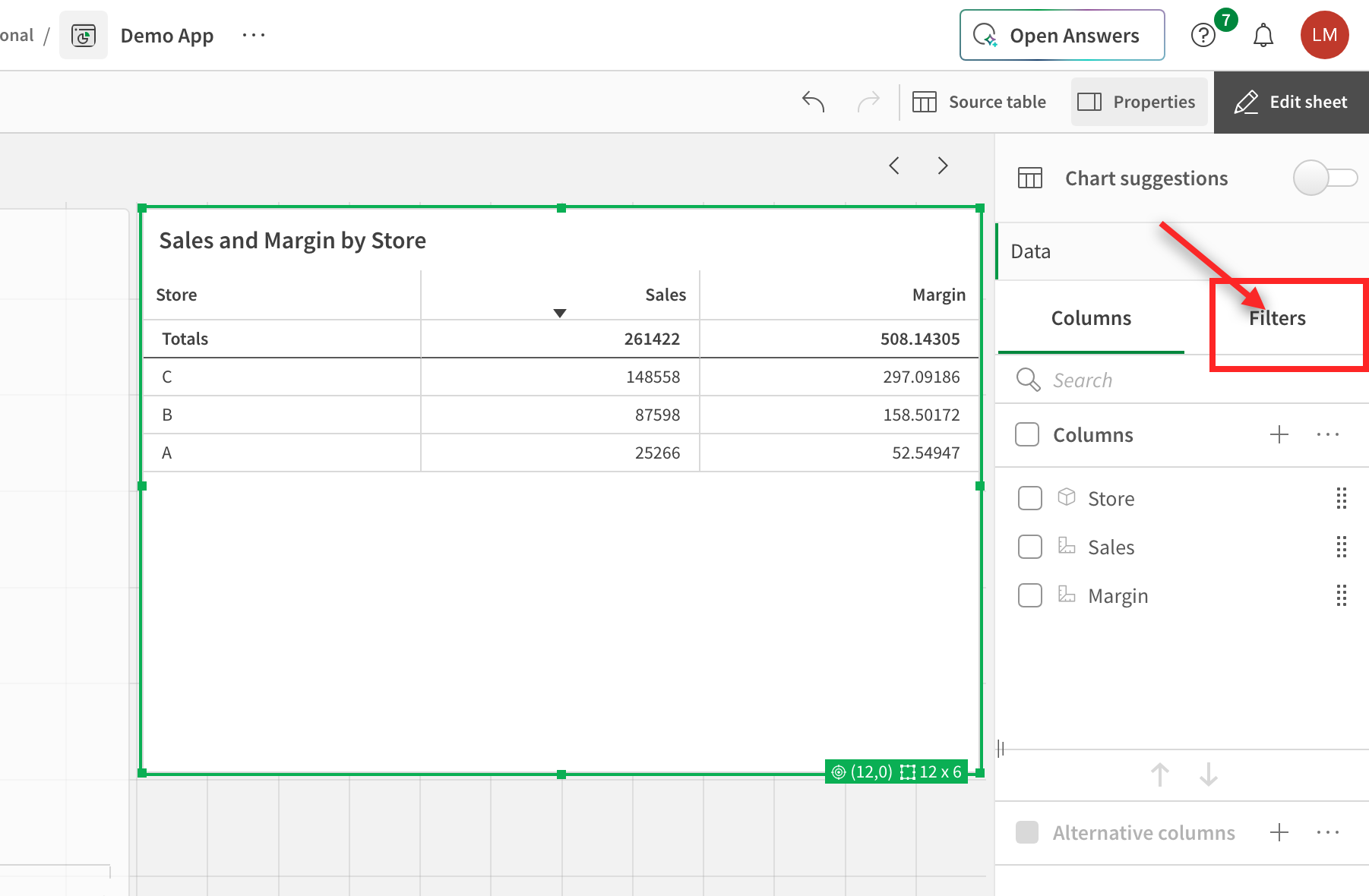Check the Columns select-all checkbox
This screenshot has height=896, width=1369.
pos(1027,434)
